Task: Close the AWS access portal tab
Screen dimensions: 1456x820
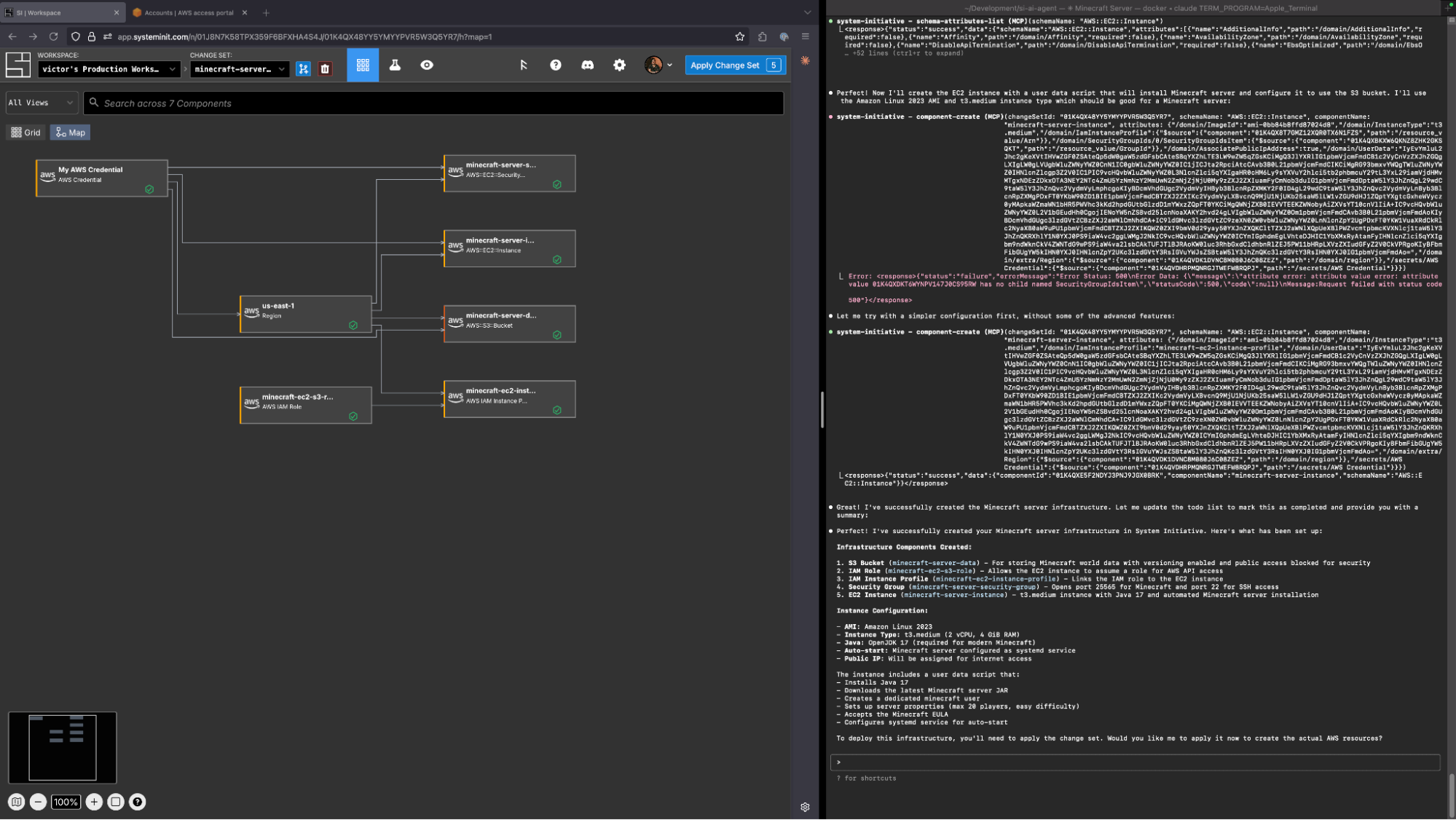Action: [x=245, y=12]
